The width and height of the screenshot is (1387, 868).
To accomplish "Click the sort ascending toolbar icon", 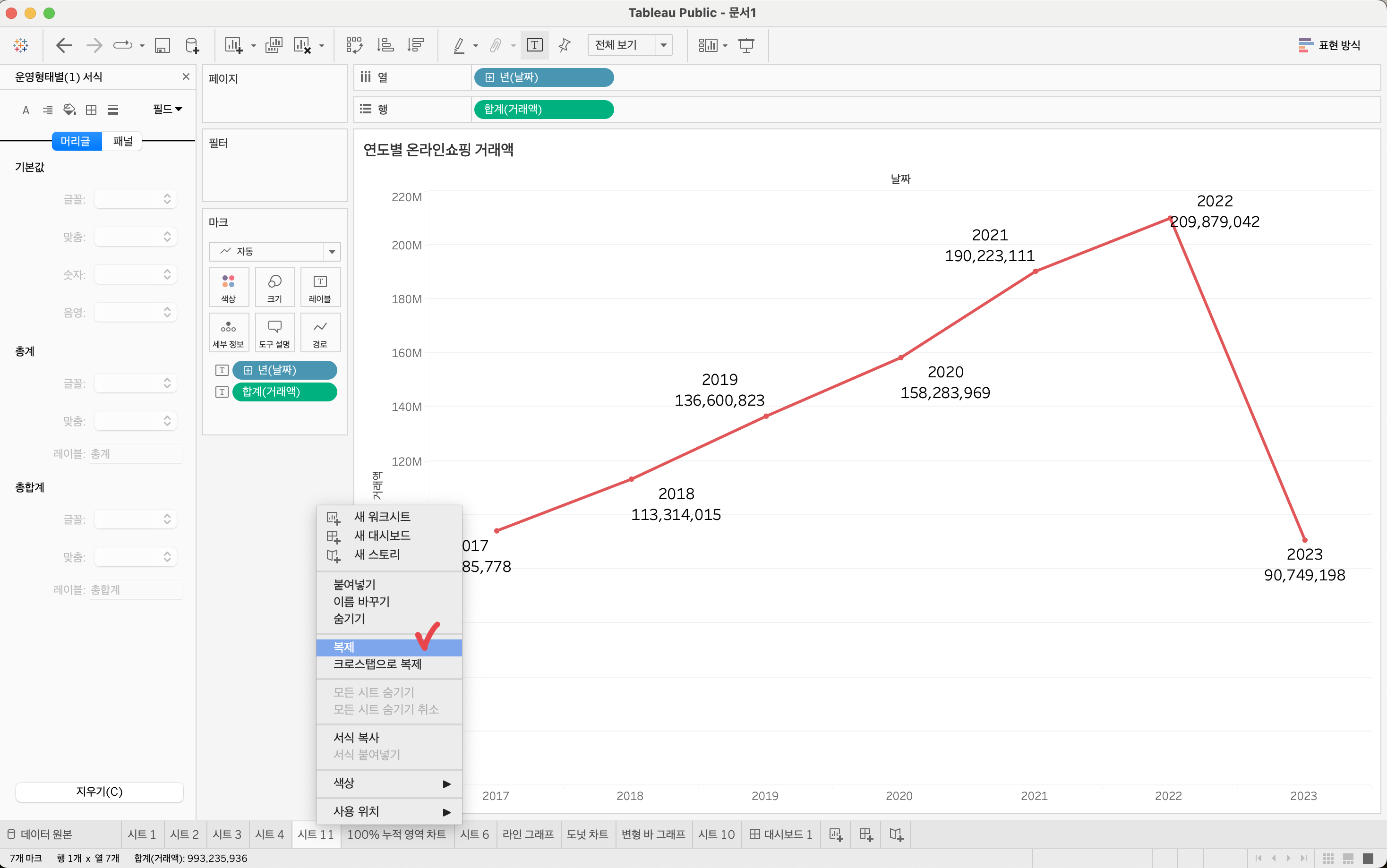I will pos(385,45).
